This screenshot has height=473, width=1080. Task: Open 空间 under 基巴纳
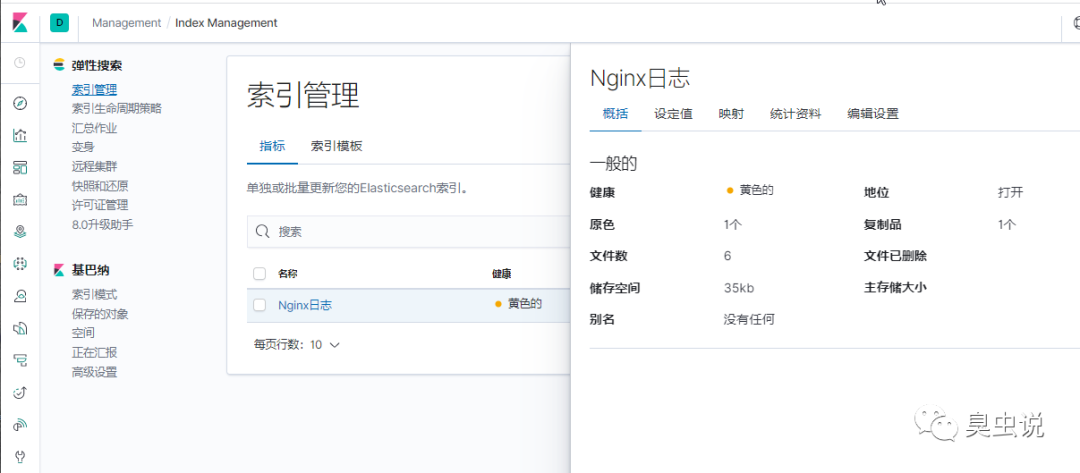pos(83,333)
